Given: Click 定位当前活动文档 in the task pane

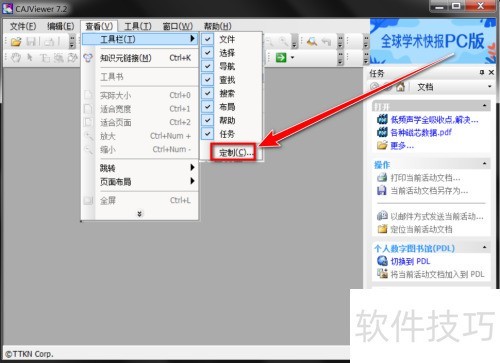Looking at the screenshot, I should coord(421,229).
